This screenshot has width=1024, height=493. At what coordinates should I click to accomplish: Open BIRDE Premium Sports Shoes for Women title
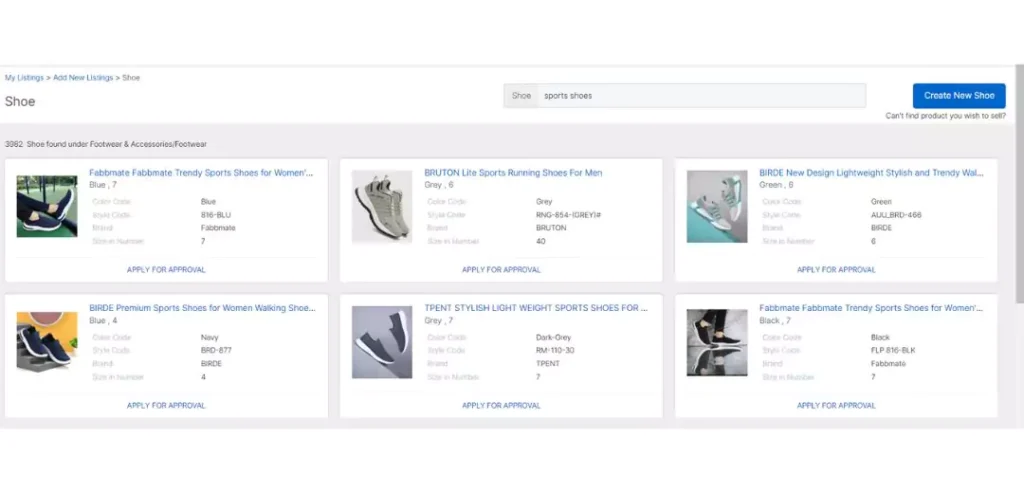[x=202, y=309]
